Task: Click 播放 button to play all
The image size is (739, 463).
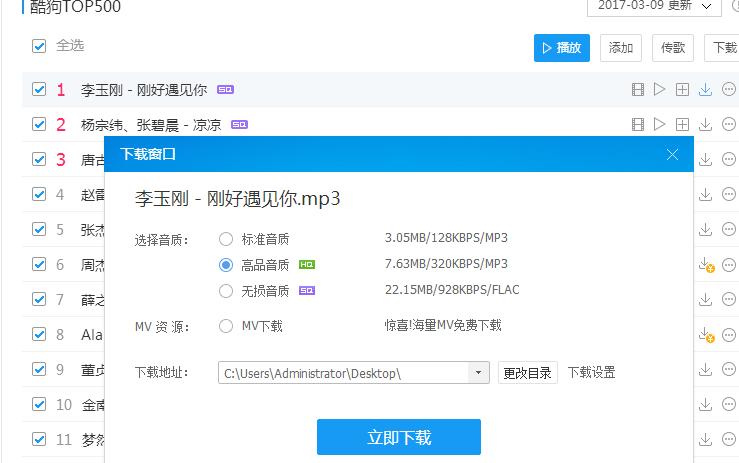Action: [x=561, y=48]
